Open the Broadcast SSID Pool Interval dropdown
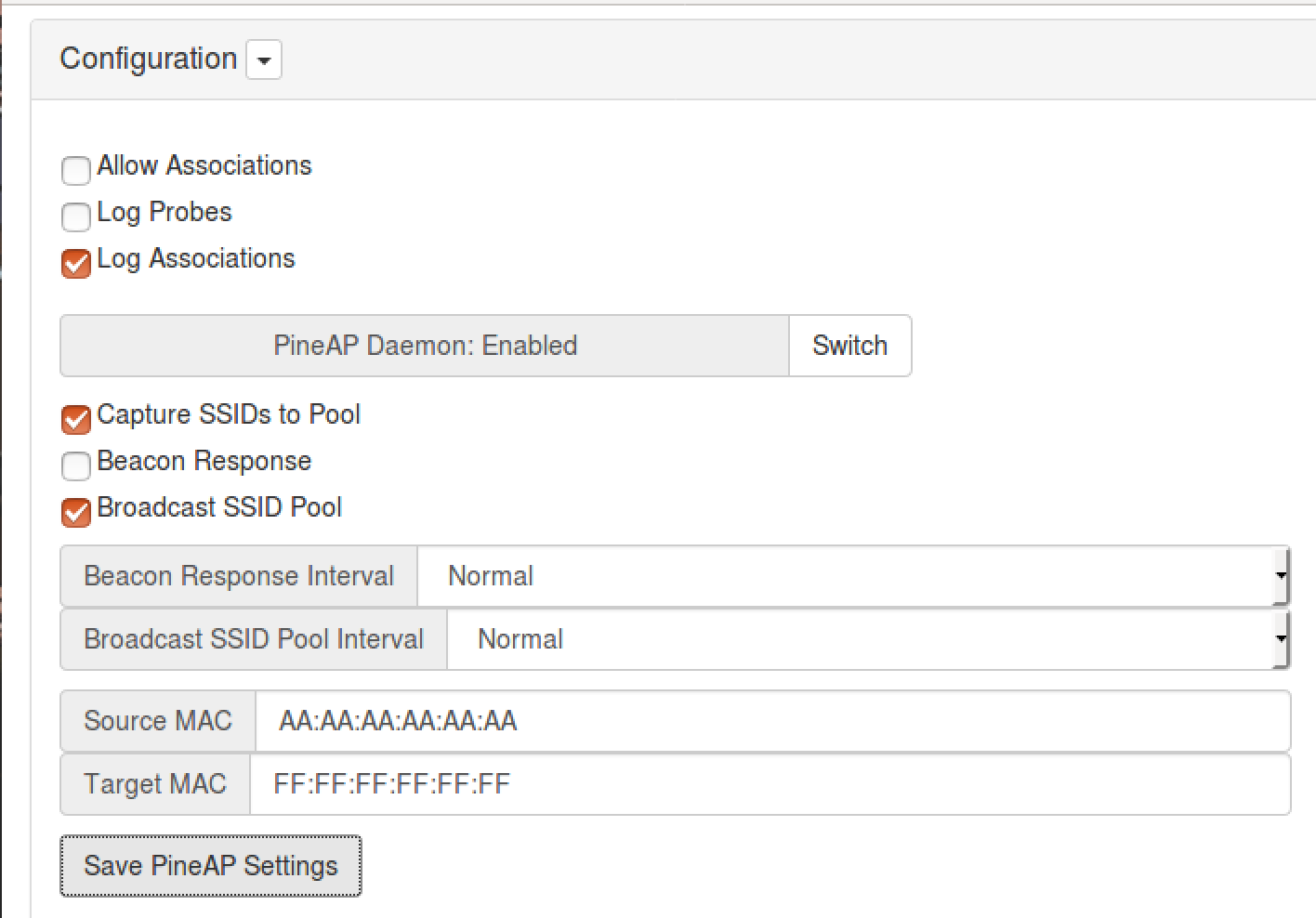Viewport: 1316px width, 918px height. coord(868,639)
